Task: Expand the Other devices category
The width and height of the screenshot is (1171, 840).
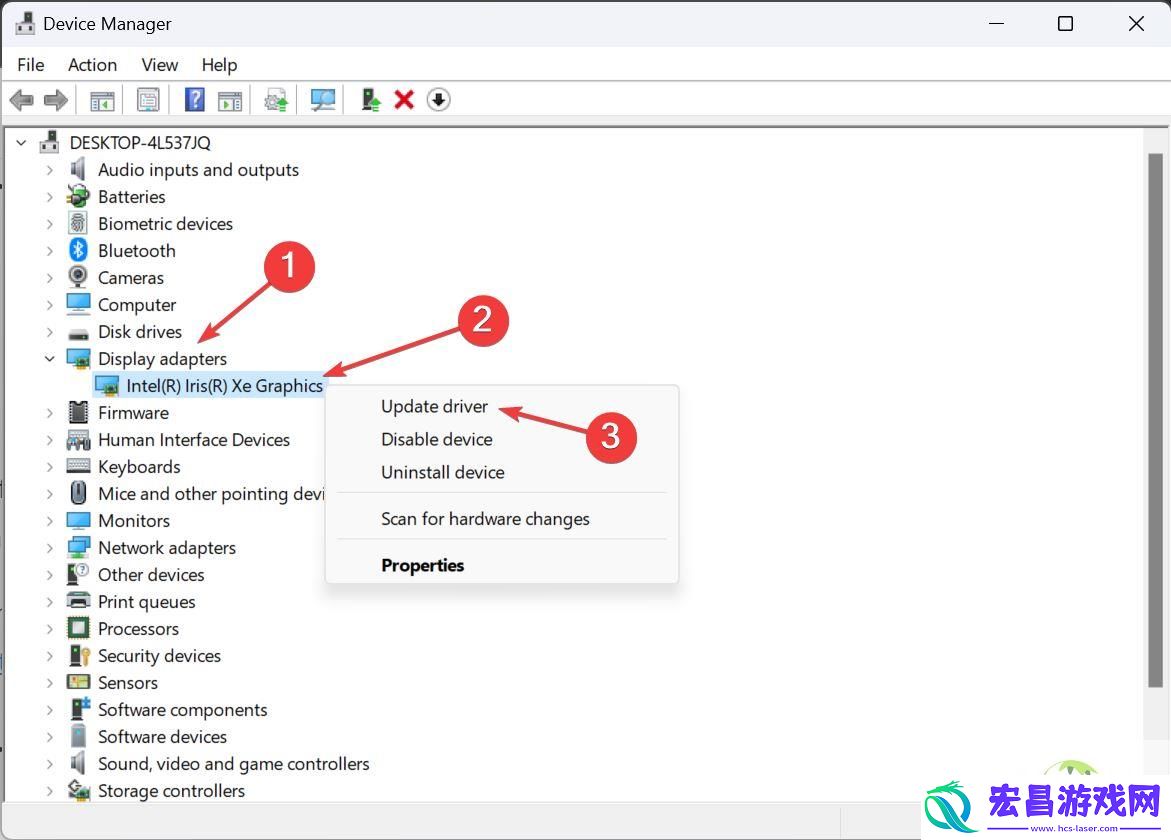Action: (x=49, y=574)
